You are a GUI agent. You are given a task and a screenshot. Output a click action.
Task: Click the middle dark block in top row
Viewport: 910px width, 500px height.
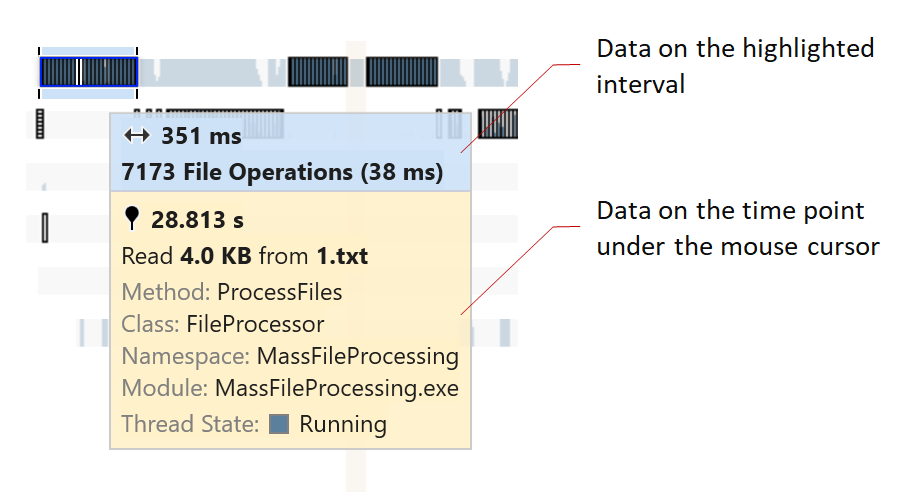(x=318, y=72)
